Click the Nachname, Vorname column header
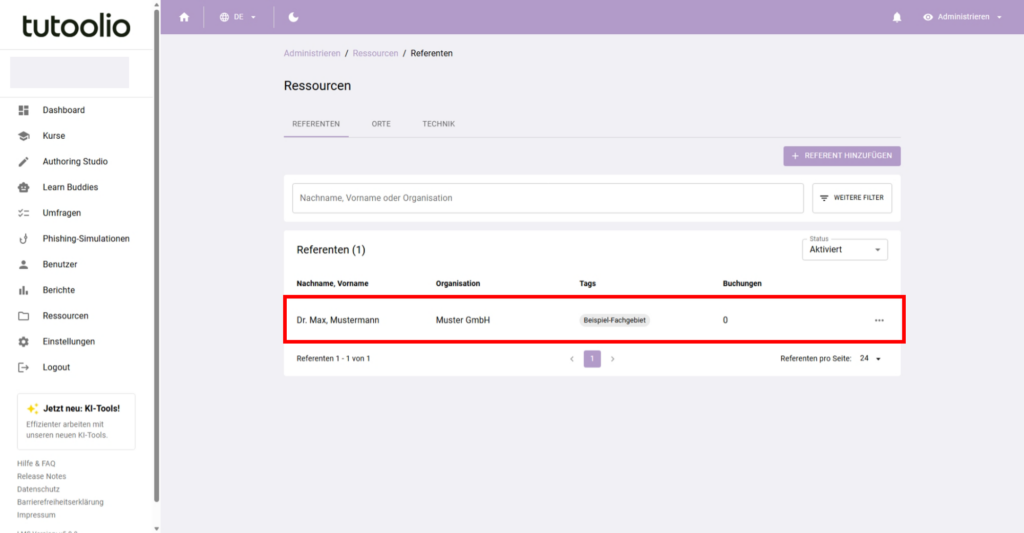The image size is (1024, 533). 332,283
